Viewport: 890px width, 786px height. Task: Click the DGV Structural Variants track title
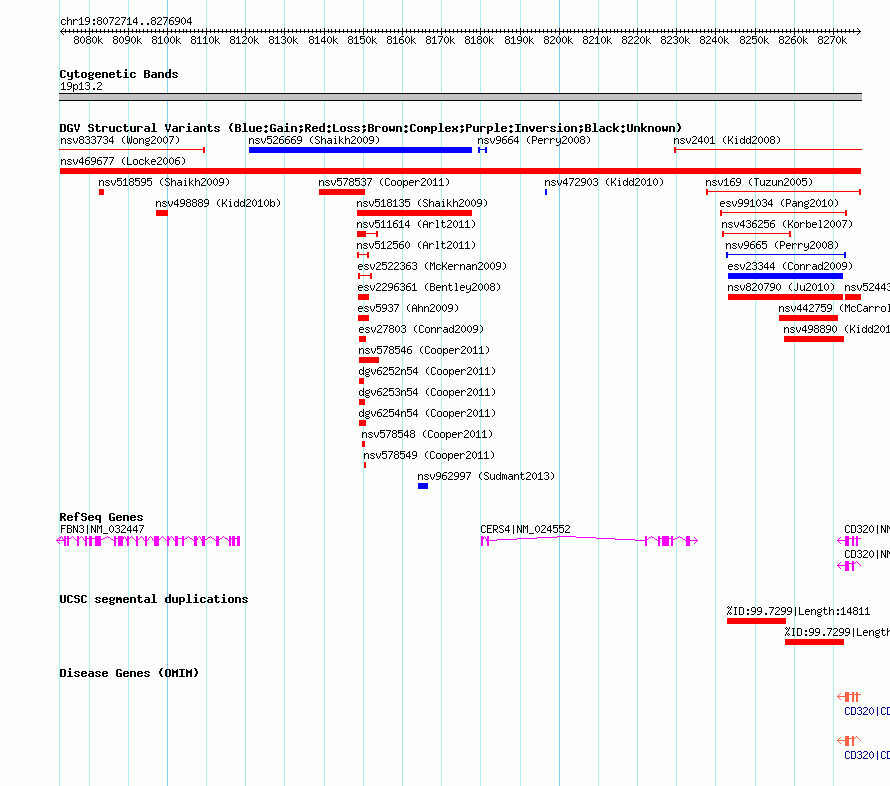[x=370, y=128]
